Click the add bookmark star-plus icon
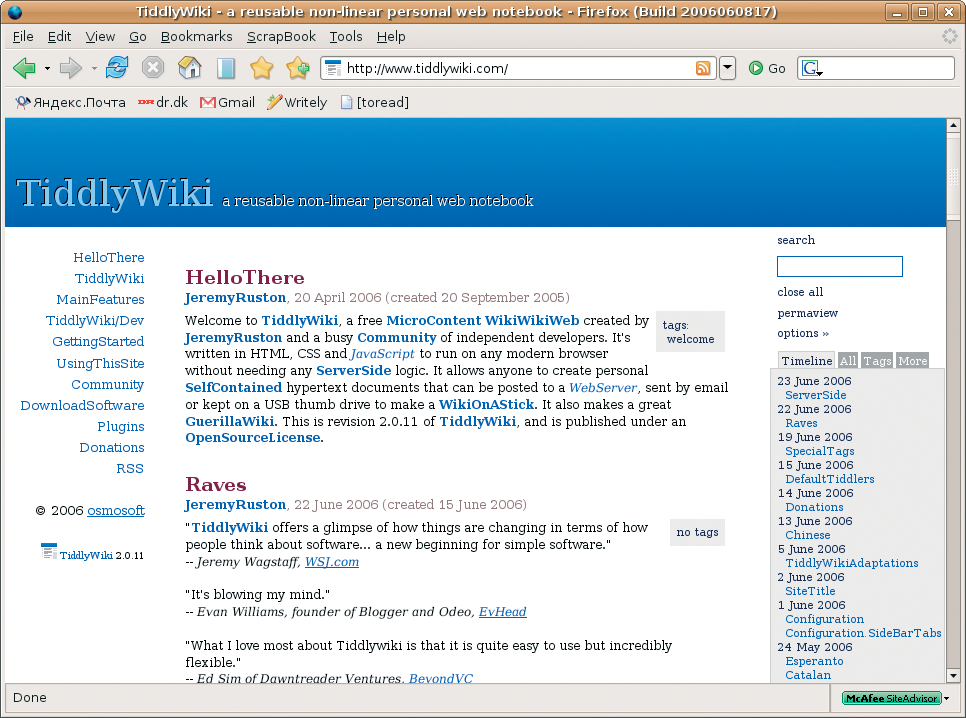Screen dimensions: 966x718 coord(298,68)
